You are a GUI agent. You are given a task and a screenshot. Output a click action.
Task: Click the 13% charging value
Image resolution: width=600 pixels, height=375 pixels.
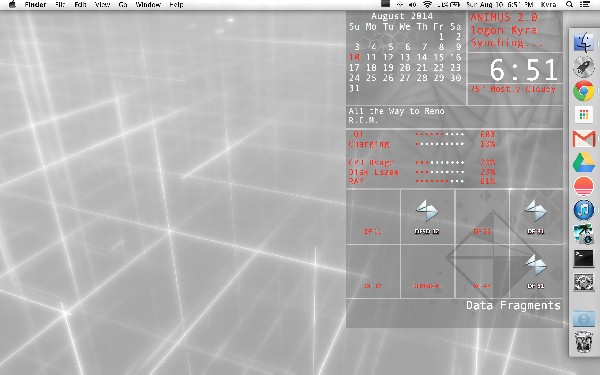click(x=488, y=144)
